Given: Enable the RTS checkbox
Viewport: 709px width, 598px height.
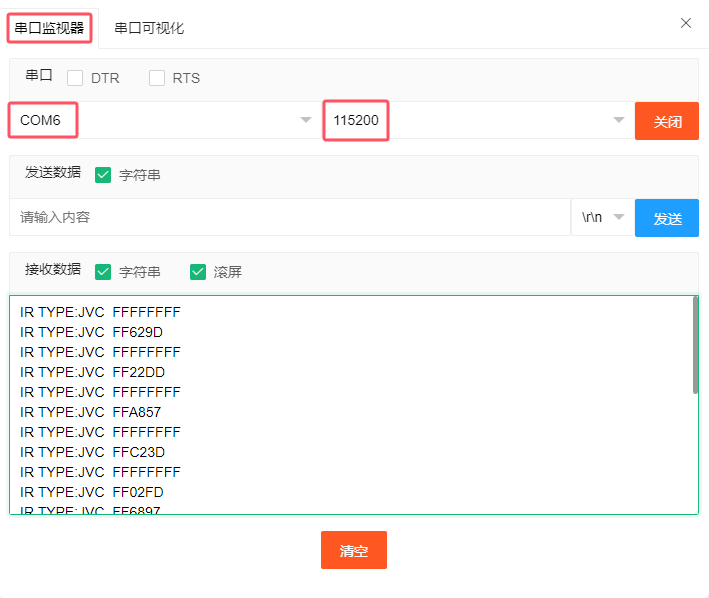Looking at the screenshot, I should tap(157, 78).
